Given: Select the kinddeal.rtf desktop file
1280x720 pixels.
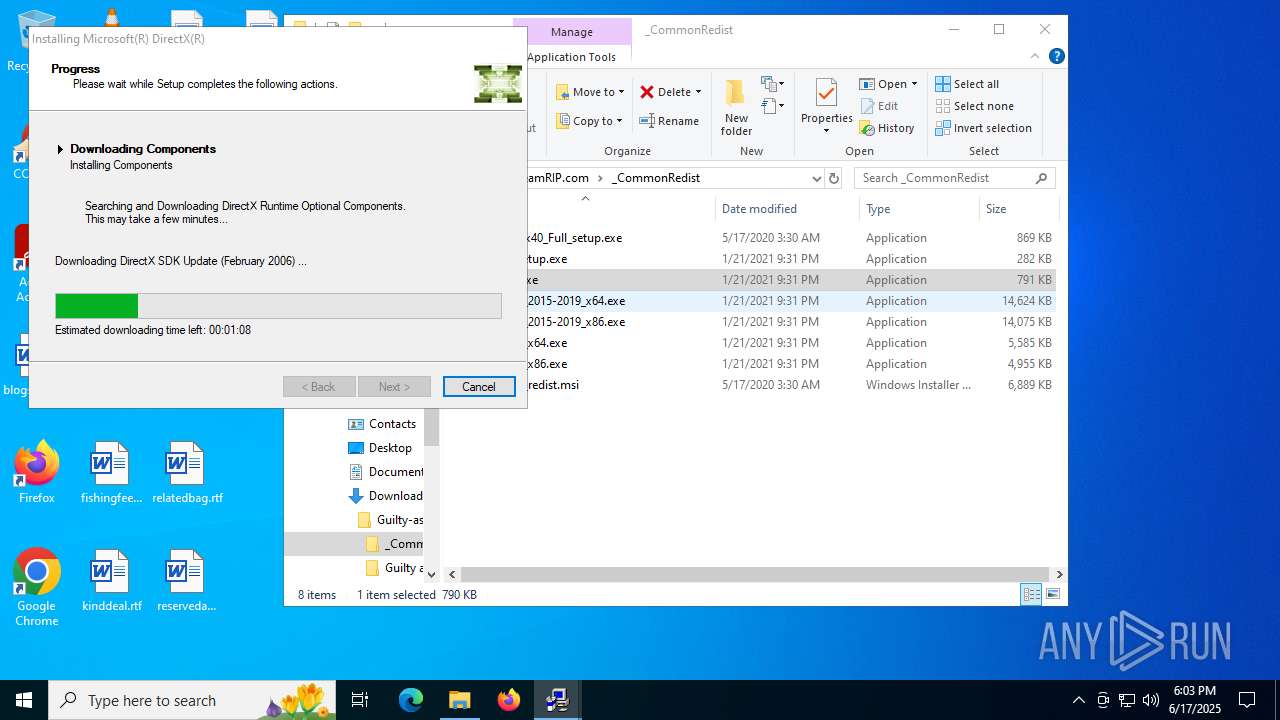Looking at the screenshot, I should point(111,581).
